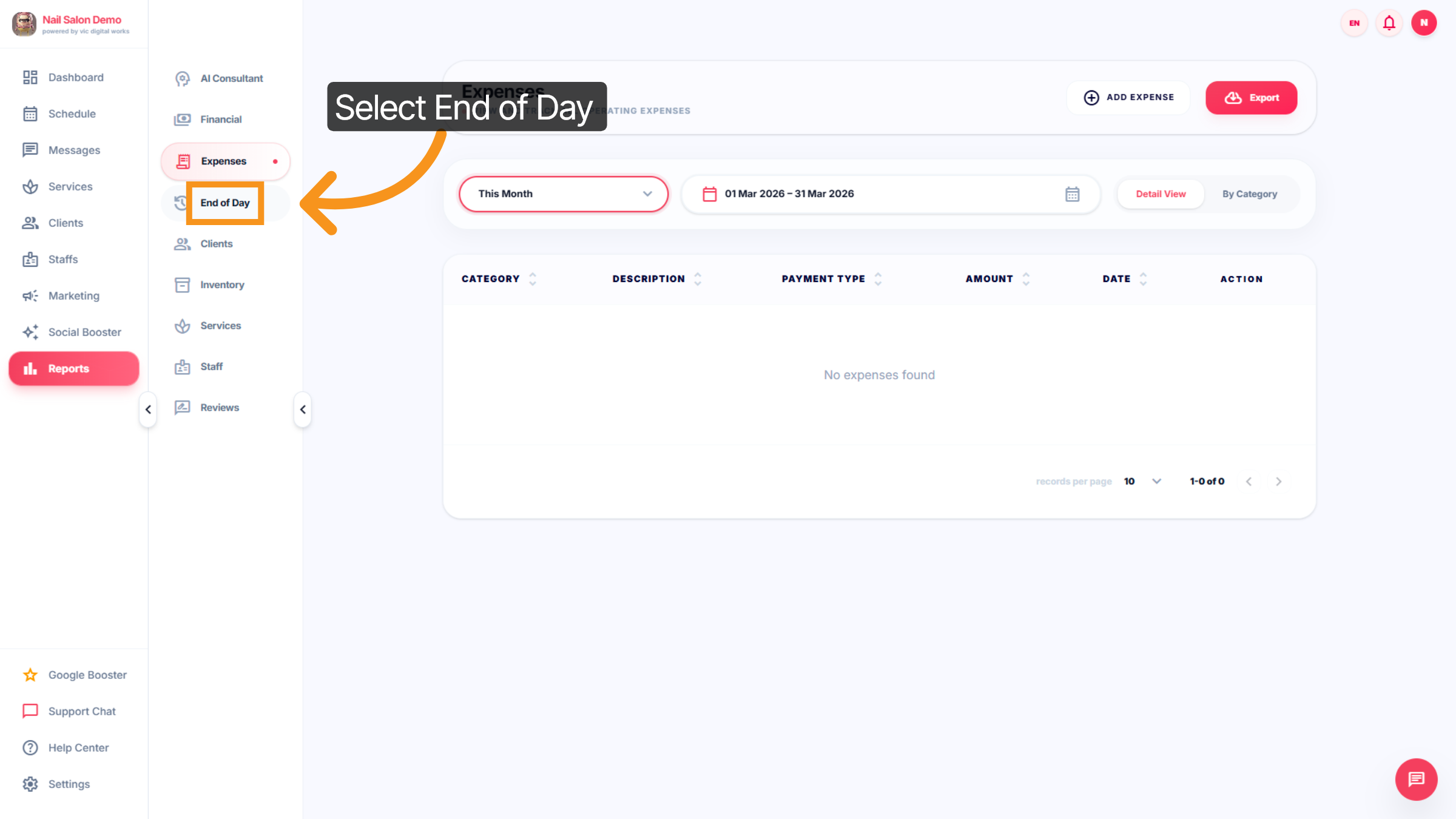Open Google Booster star item
Image resolution: width=1456 pixels, height=819 pixels.
(x=87, y=675)
